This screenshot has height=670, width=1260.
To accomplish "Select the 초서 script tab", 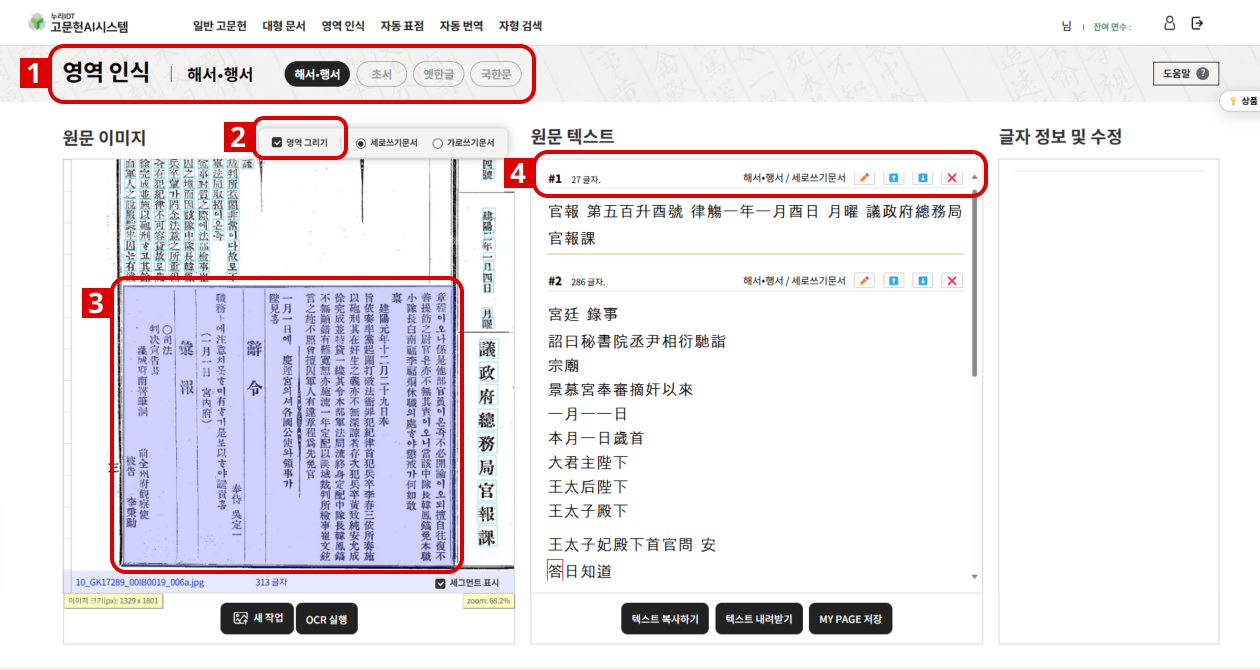I will pos(381,74).
